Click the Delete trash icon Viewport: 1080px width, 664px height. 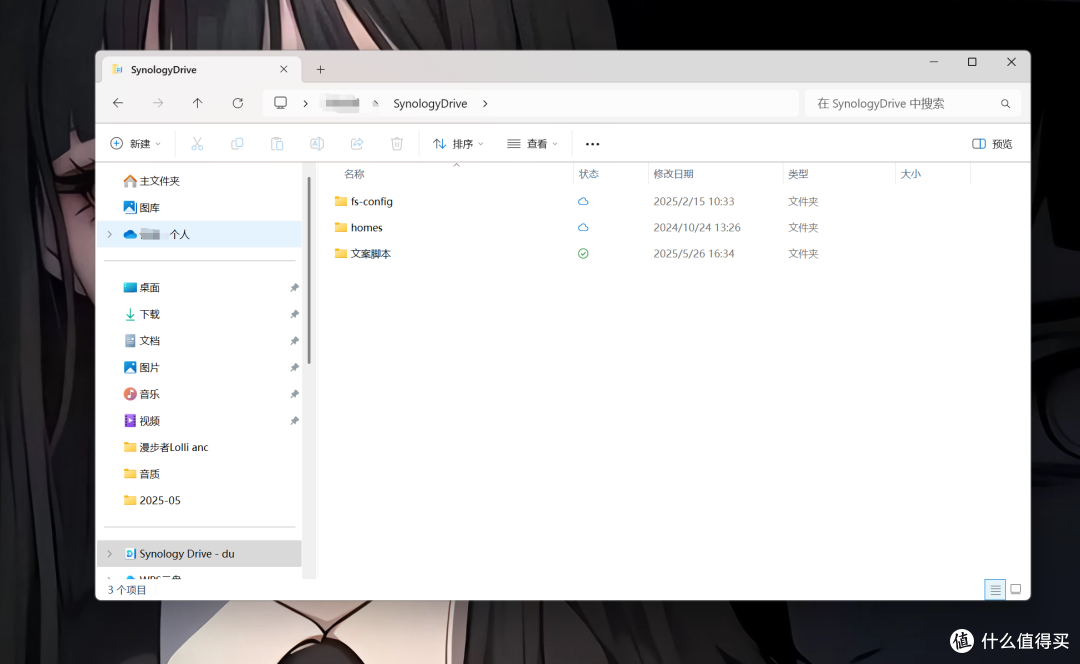coord(397,144)
